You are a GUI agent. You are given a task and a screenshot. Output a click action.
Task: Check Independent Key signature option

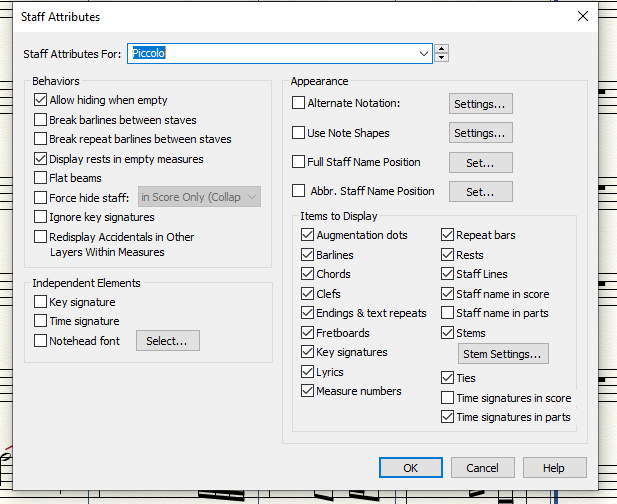(41, 302)
